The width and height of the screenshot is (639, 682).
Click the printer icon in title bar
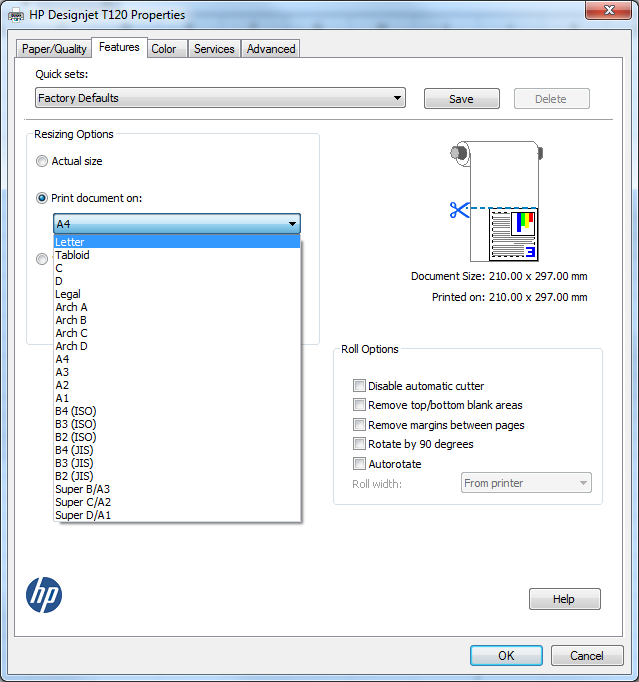[x=16, y=16]
